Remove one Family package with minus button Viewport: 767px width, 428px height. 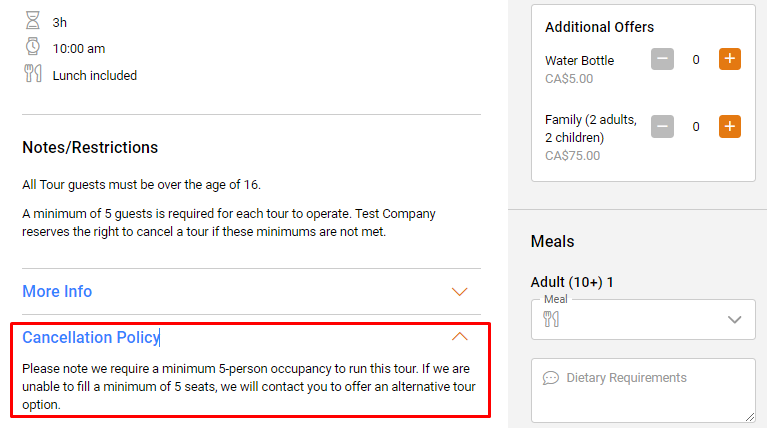click(662, 127)
